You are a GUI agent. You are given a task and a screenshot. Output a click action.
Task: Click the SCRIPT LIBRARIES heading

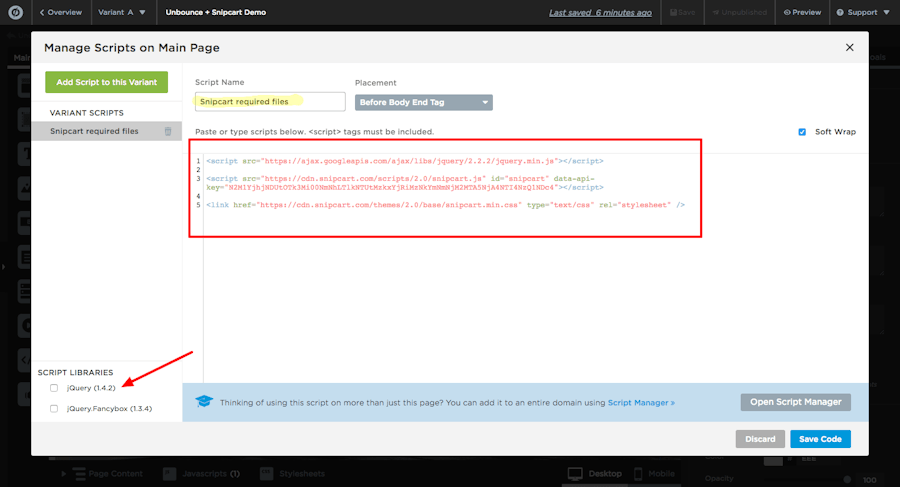(x=75, y=373)
